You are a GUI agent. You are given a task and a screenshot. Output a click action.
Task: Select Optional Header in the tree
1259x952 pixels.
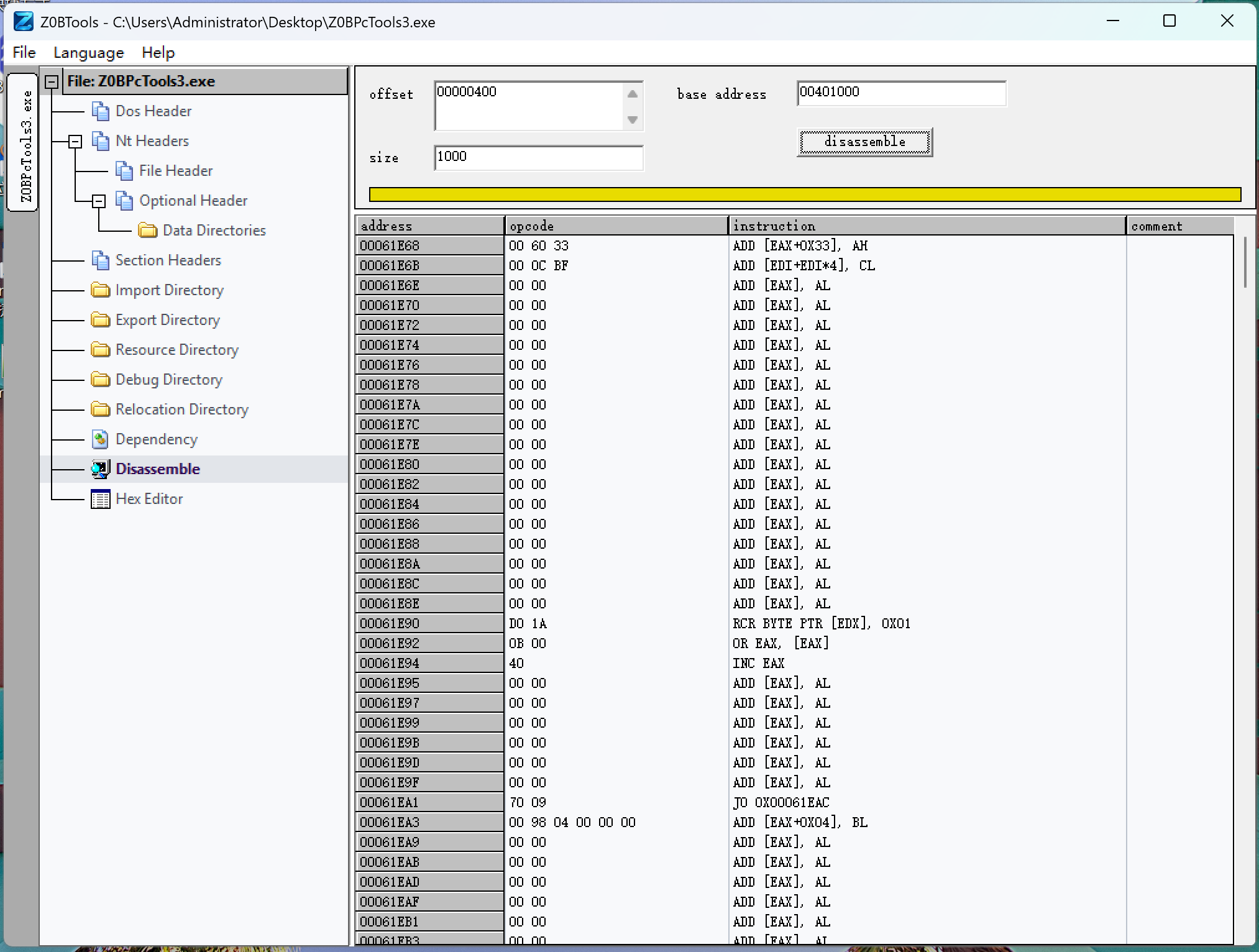[x=193, y=201]
